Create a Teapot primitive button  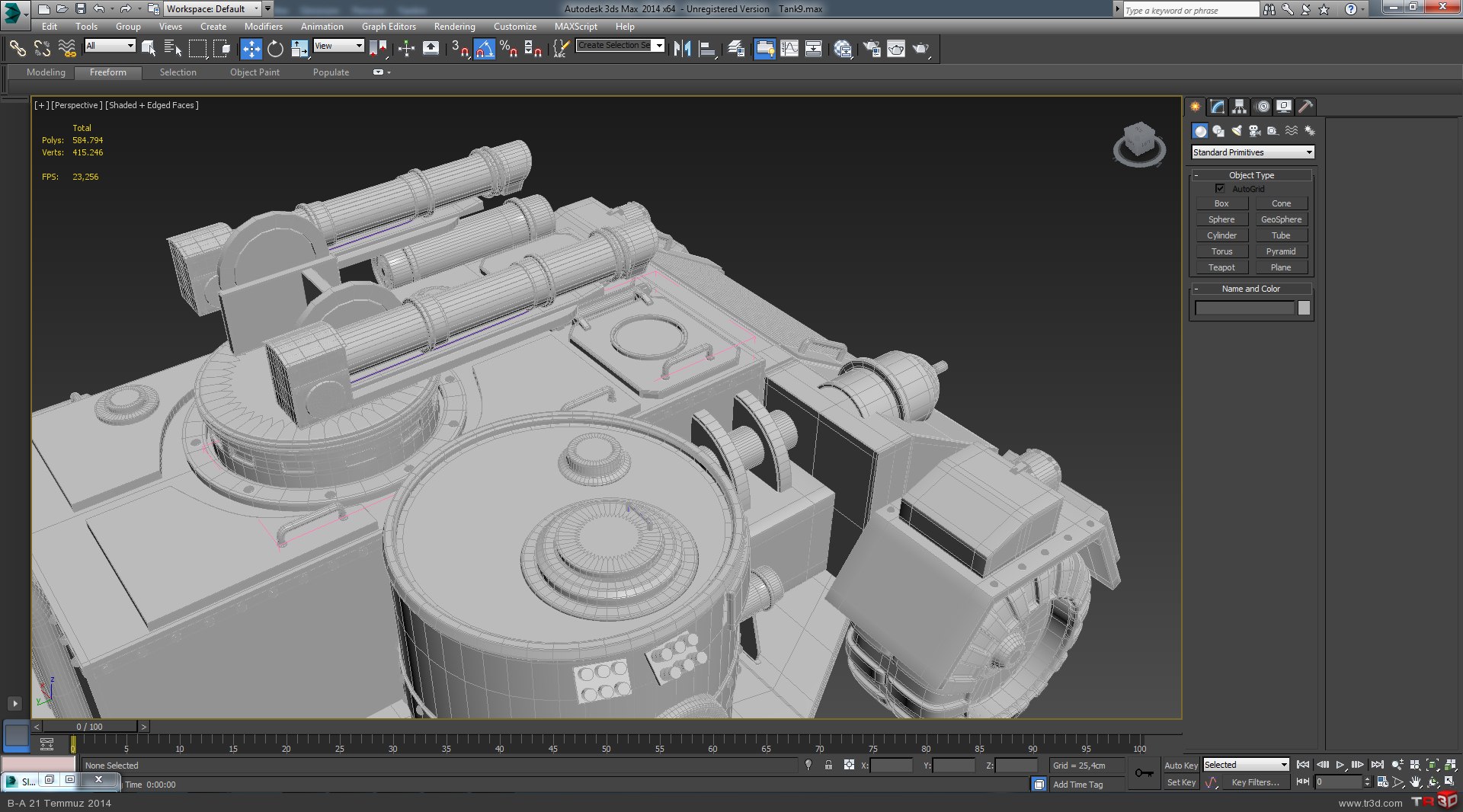(1221, 267)
